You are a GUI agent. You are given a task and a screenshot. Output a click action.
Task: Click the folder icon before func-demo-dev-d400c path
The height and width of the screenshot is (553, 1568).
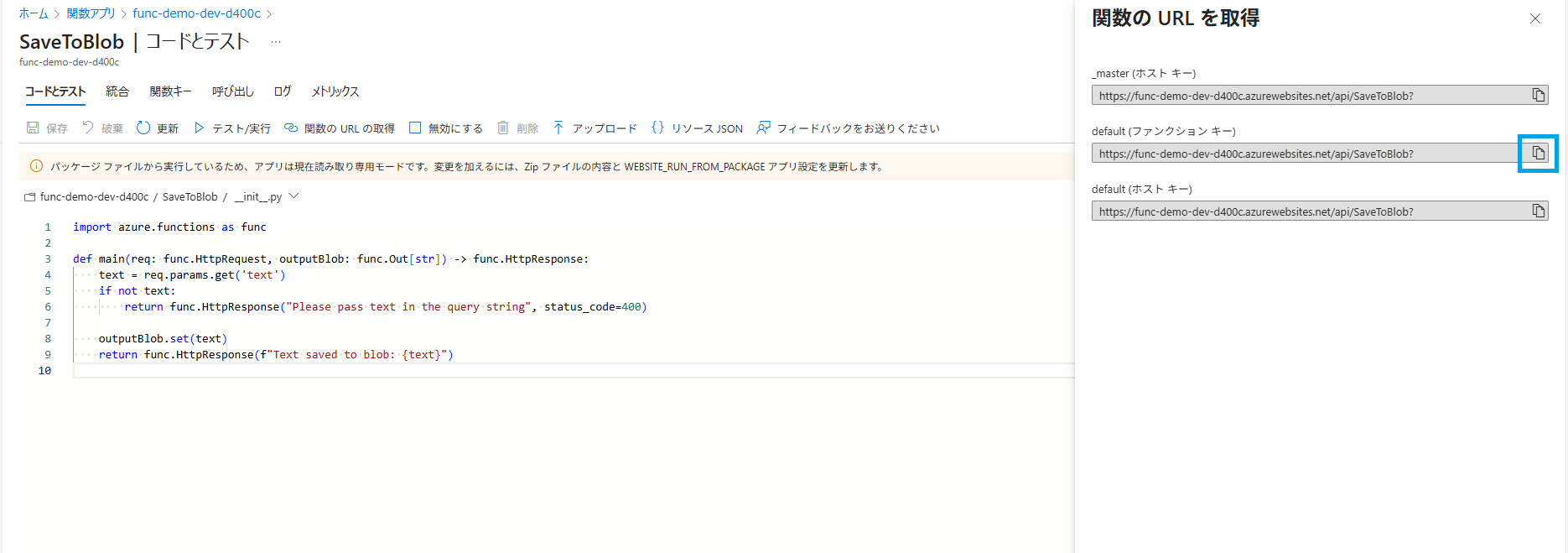(29, 197)
